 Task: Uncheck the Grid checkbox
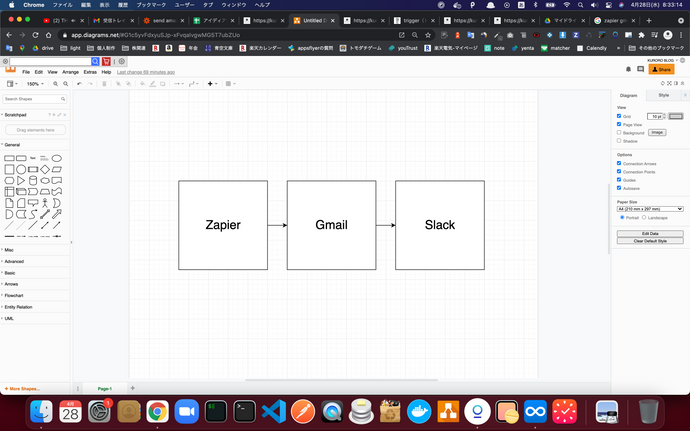(x=619, y=116)
